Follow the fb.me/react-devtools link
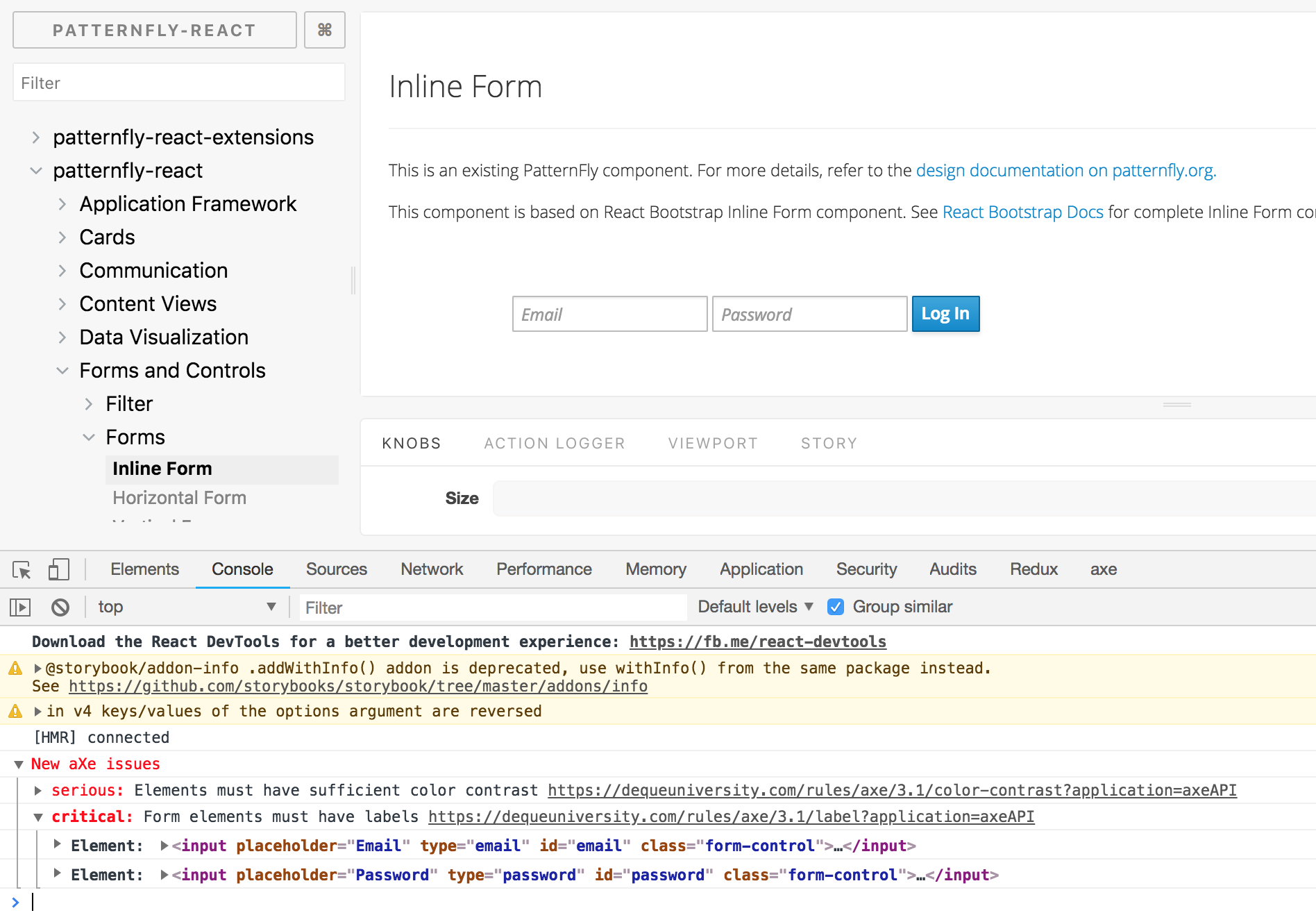The height and width of the screenshot is (922, 1316). 758,642
